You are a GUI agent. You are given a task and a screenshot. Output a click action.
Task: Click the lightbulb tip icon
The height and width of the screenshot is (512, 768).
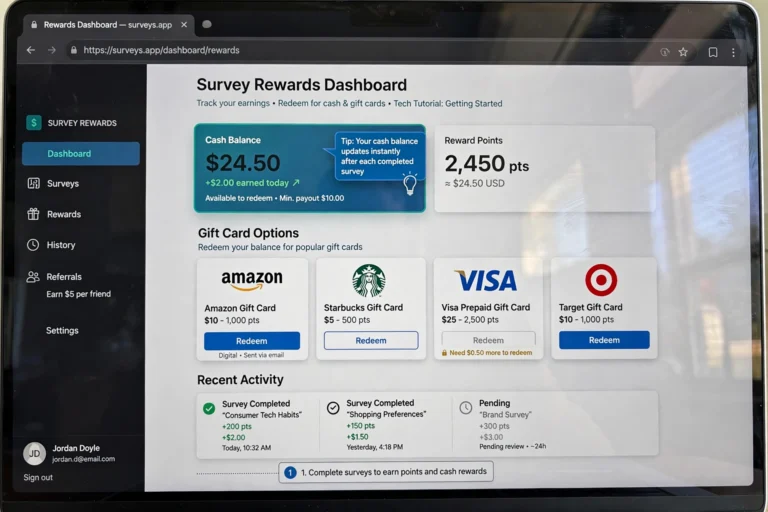[x=409, y=184]
